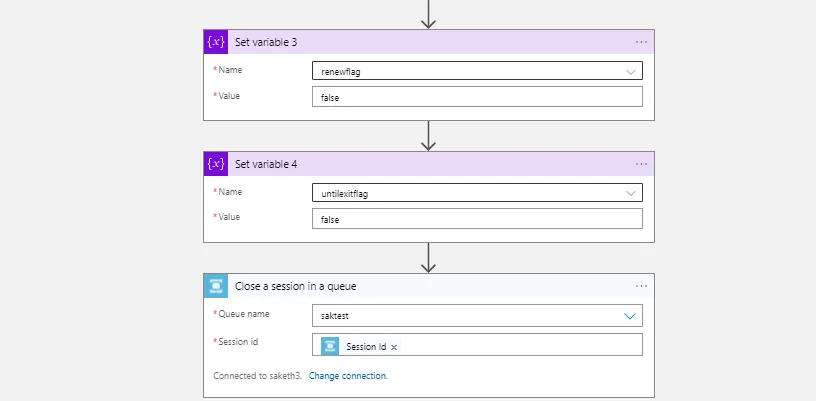Expand the renewflag name dropdown
Screen dimensions: 816x401
[630, 72]
